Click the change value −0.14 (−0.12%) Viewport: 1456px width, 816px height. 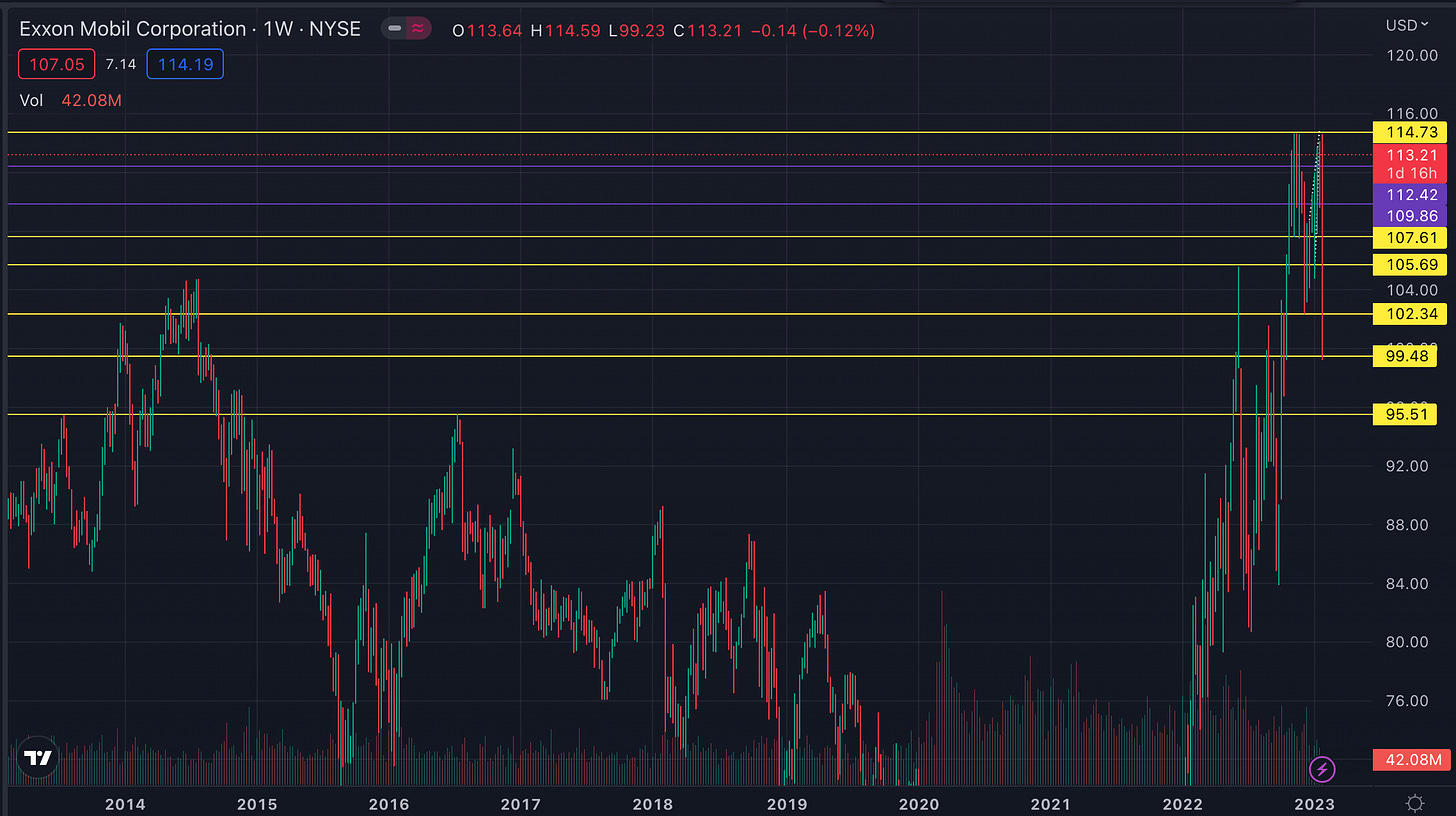(812, 30)
